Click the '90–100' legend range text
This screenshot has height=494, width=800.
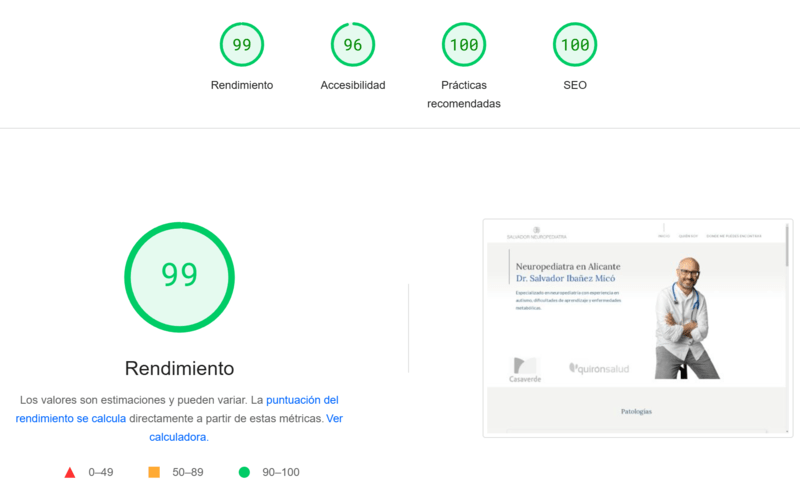pyautogui.click(x=281, y=473)
